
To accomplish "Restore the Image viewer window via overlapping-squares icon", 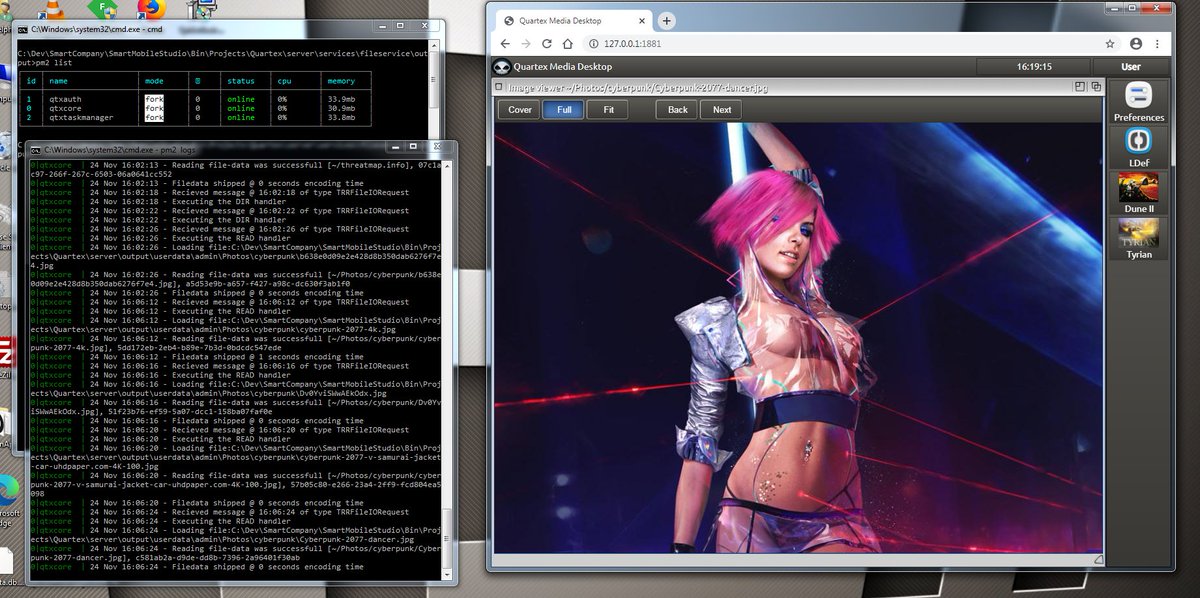I will [x=1094, y=87].
